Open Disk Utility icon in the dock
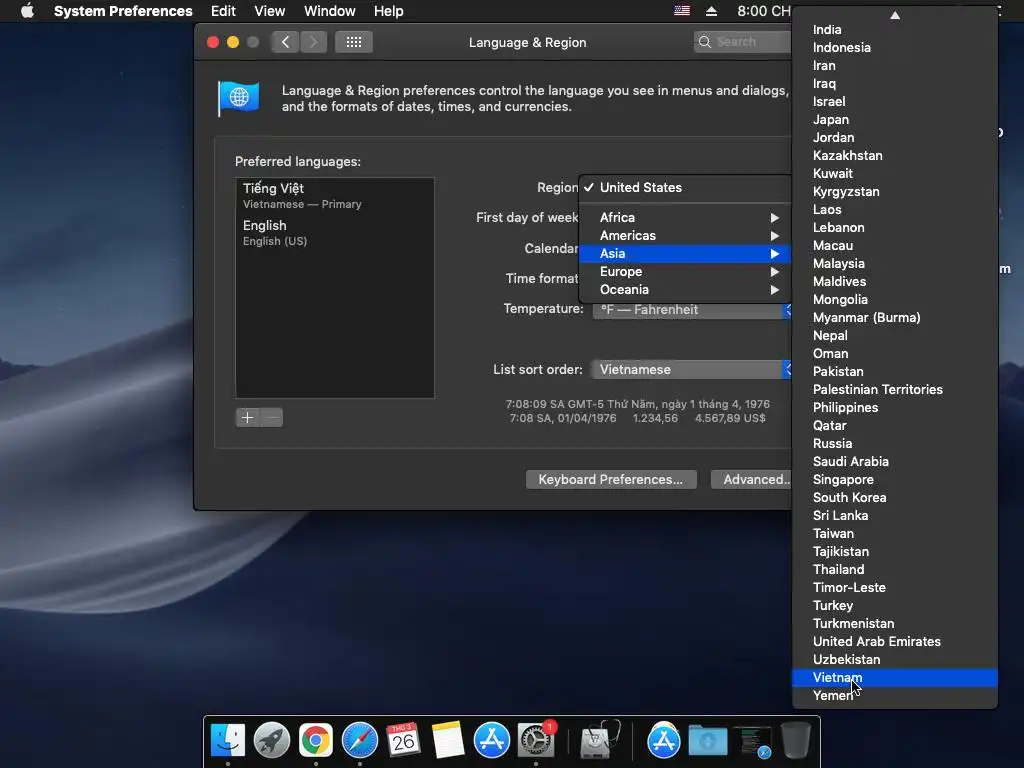Screen dimensions: 1024x768 point(598,741)
